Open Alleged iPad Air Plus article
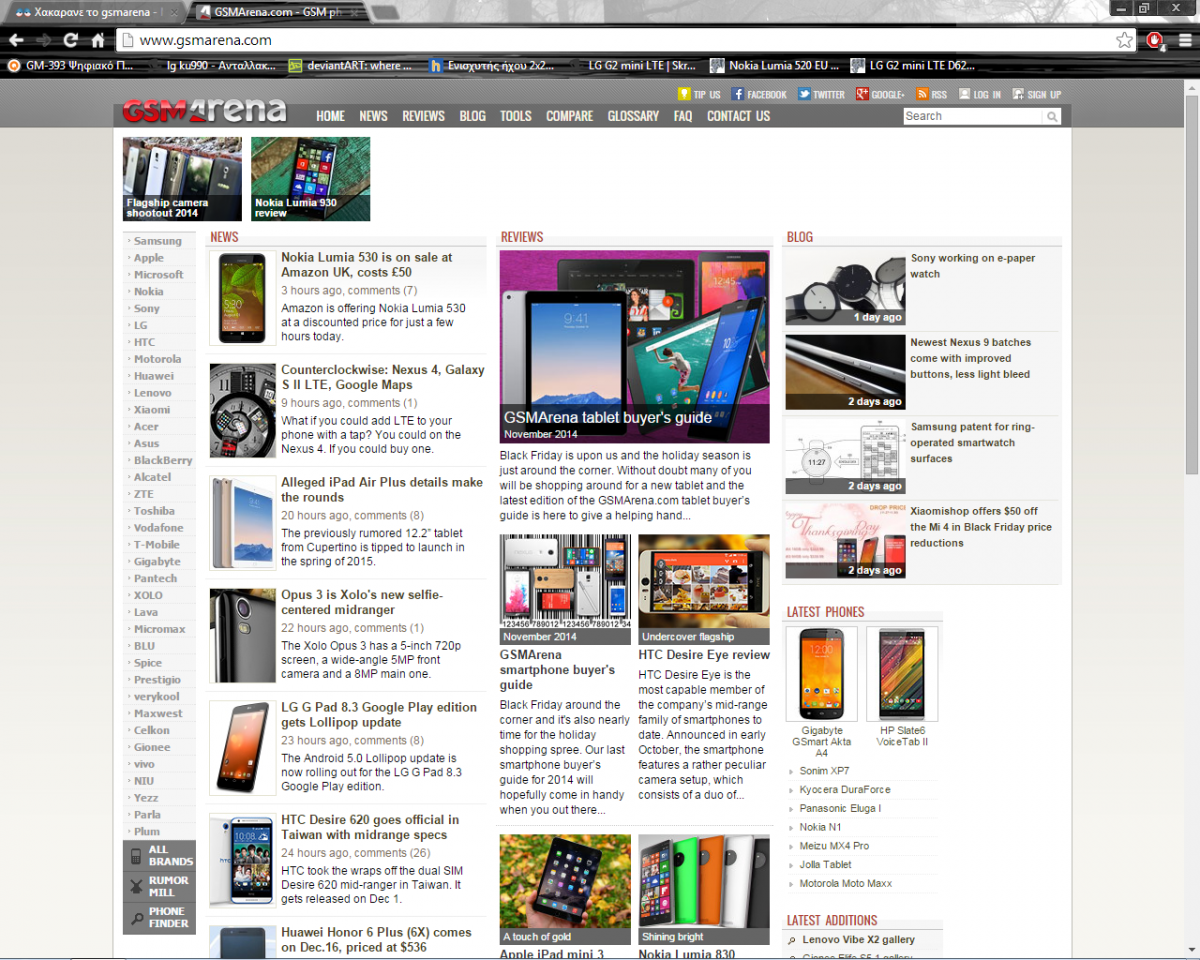Viewport: 1200px width, 960px height. coord(382,490)
